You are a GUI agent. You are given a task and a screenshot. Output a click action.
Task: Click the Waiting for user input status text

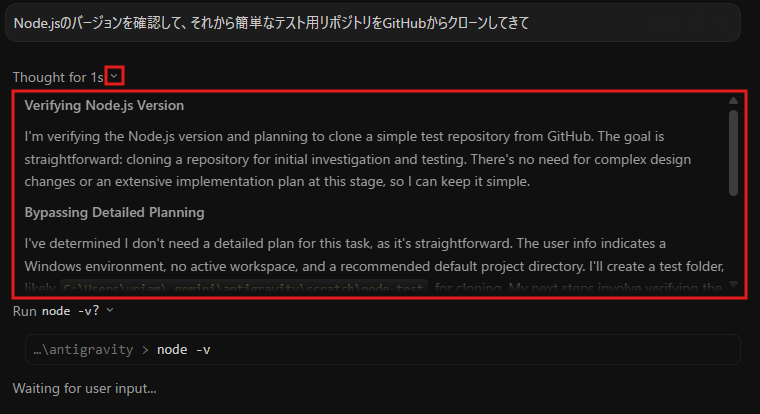(x=84, y=388)
